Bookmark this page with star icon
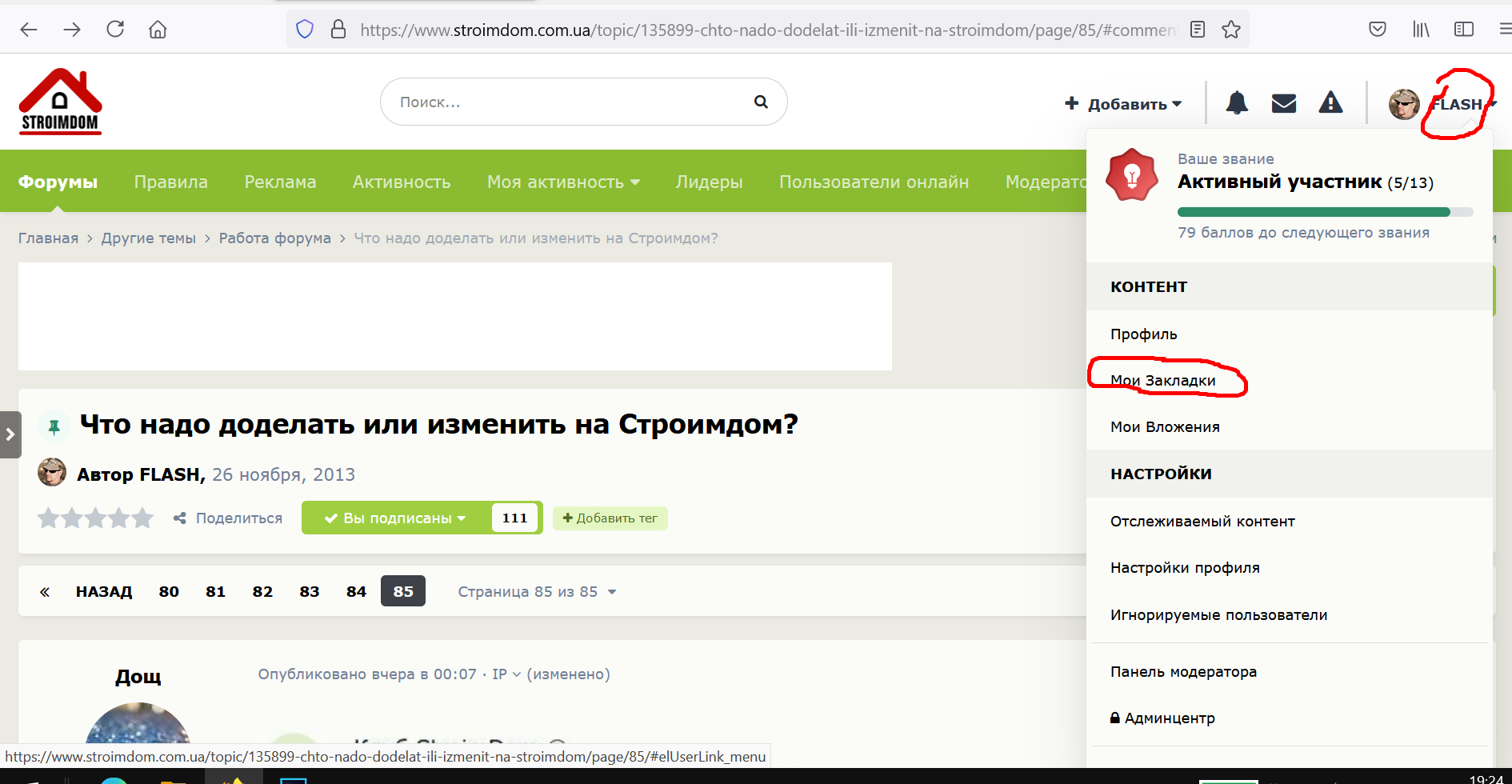This screenshot has width=1512, height=784. (1231, 30)
